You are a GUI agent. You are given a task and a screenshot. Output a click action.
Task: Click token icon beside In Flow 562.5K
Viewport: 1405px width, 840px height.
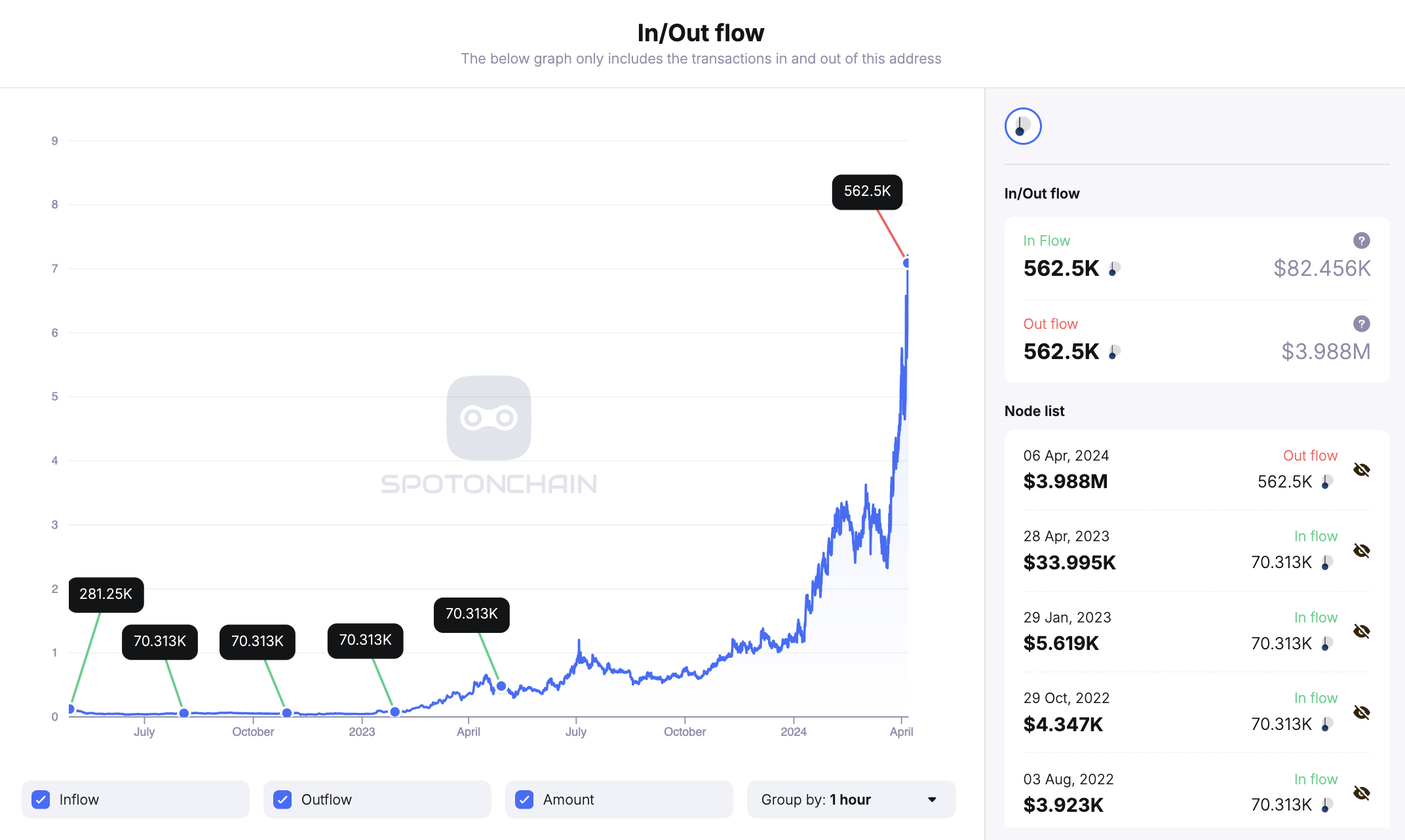[x=1114, y=269]
